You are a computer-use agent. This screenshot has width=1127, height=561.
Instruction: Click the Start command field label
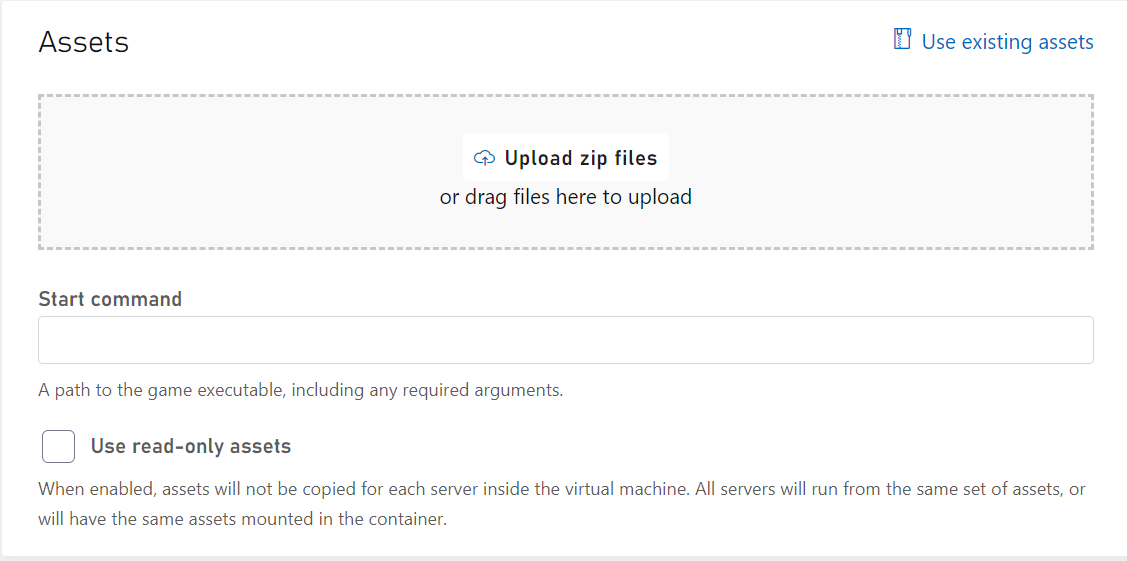point(110,299)
